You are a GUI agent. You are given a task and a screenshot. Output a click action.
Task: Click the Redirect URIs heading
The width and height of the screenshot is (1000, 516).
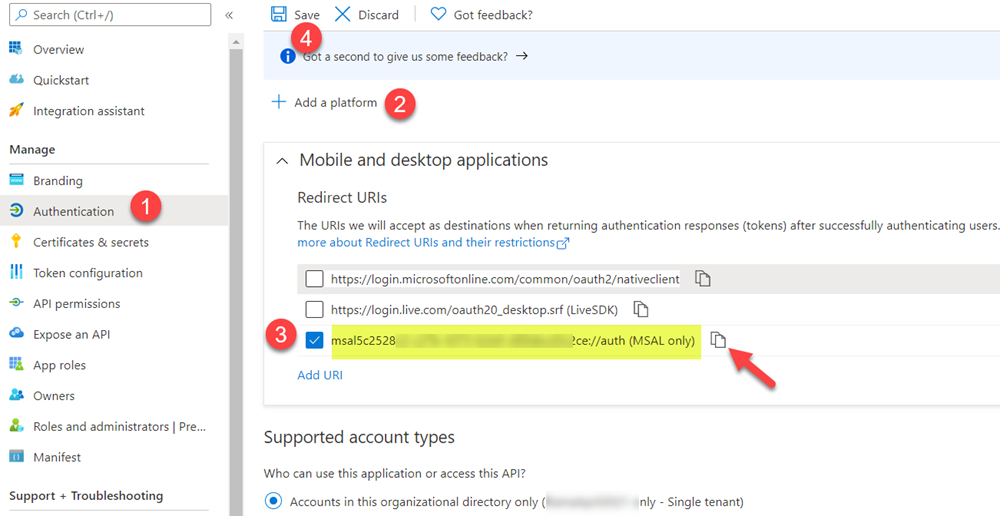pos(342,198)
